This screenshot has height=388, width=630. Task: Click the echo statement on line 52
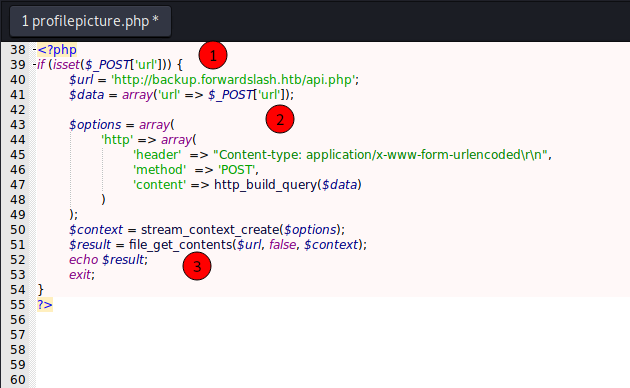[84, 260]
